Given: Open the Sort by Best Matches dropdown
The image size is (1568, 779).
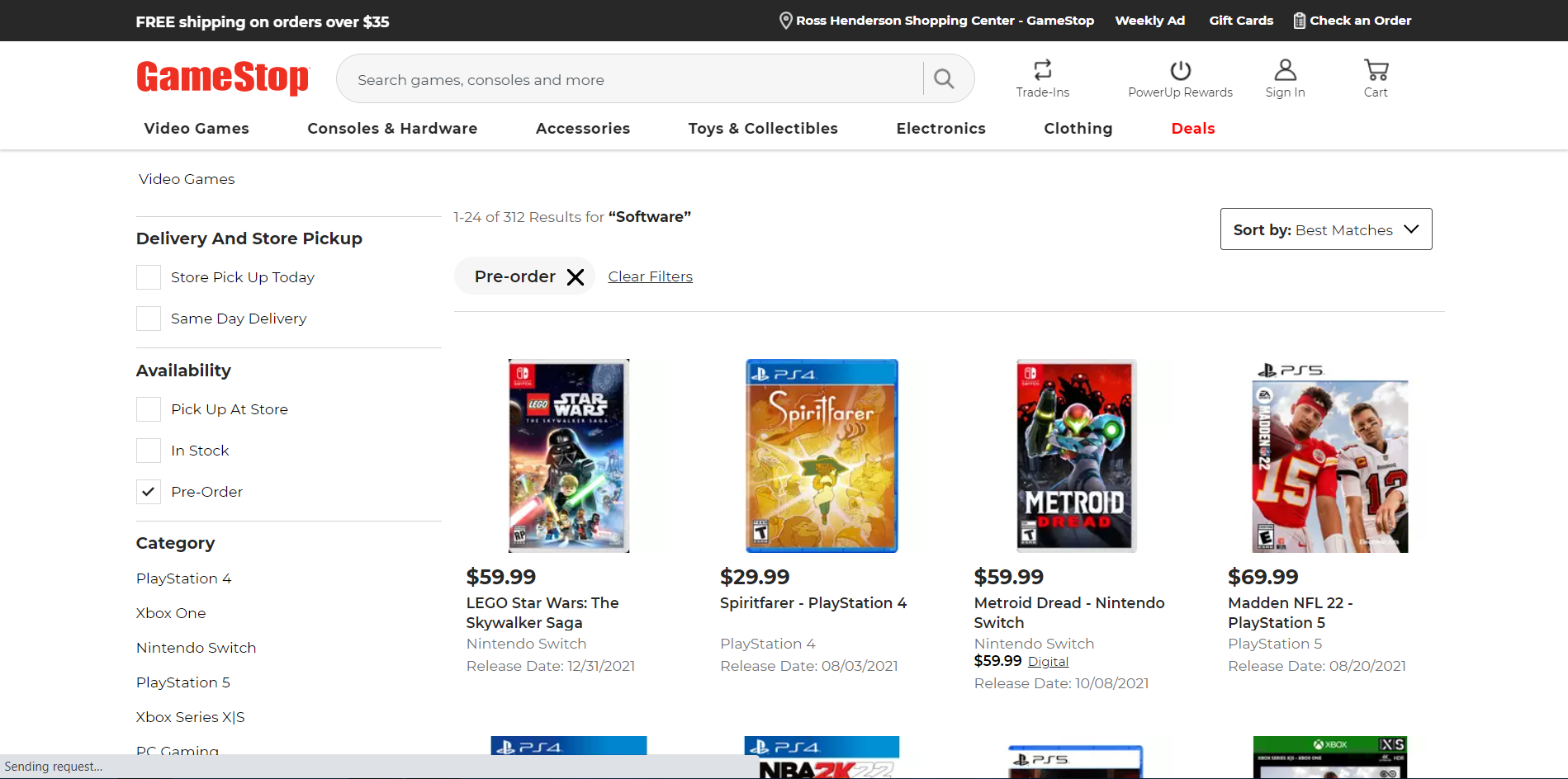Looking at the screenshot, I should 1325,229.
